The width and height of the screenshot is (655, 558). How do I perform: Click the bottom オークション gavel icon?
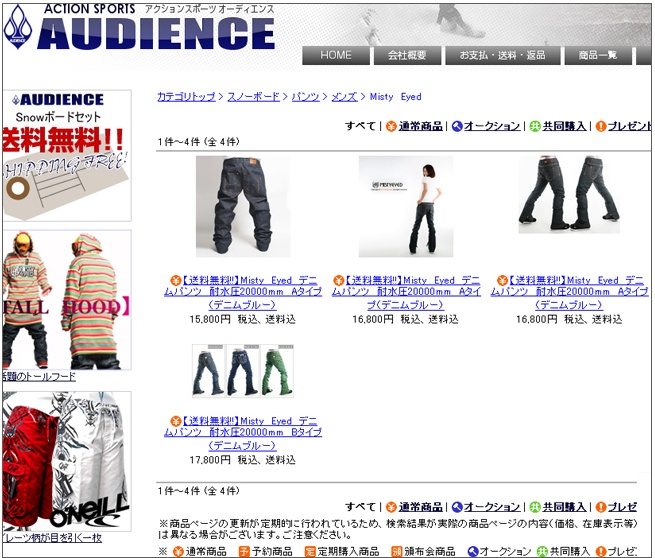tap(457, 507)
